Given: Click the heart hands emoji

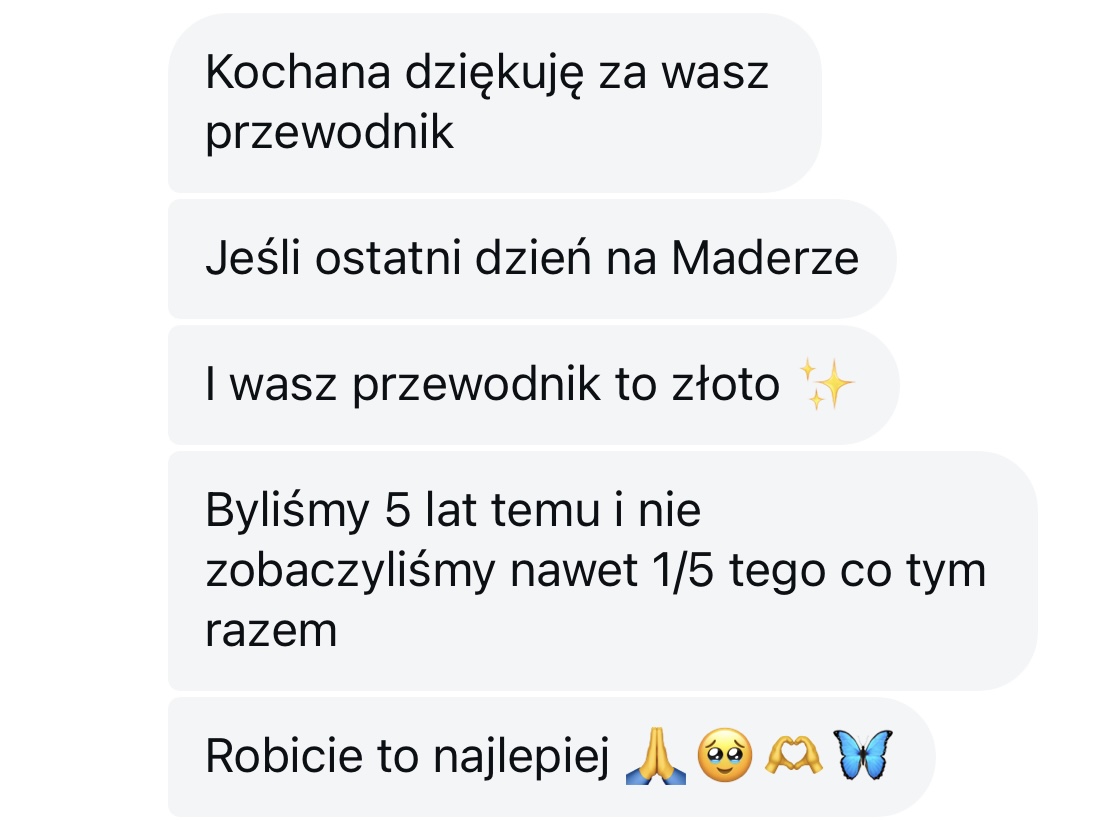Looking at the screenshot, I should (793, 756).
